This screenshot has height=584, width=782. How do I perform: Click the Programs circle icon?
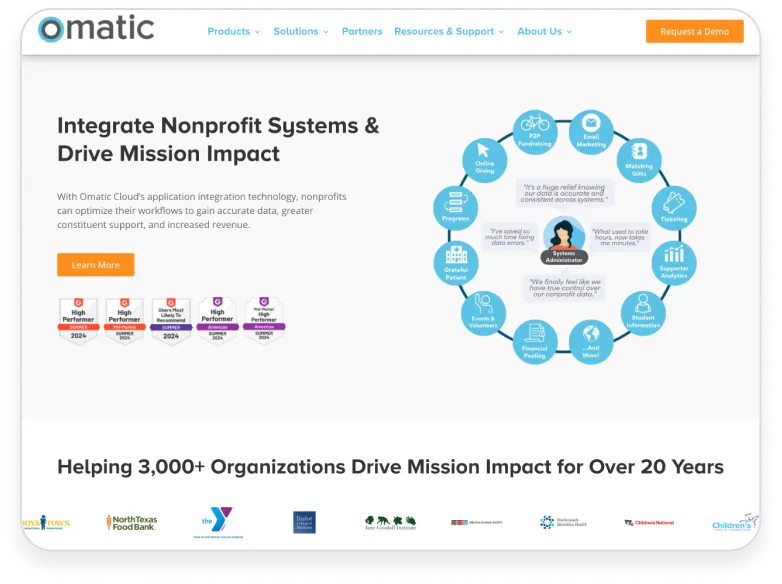pos(456,208)
